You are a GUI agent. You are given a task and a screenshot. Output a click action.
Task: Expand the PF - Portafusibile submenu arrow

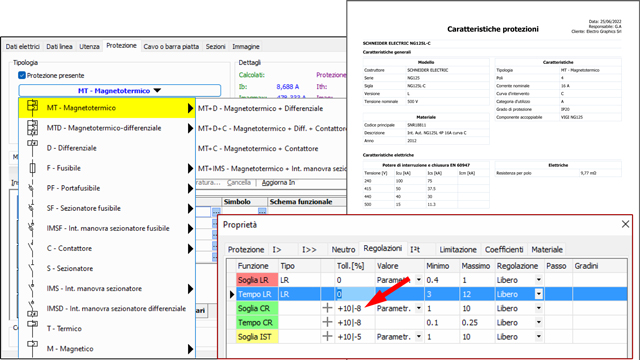(x=190, y=188)
